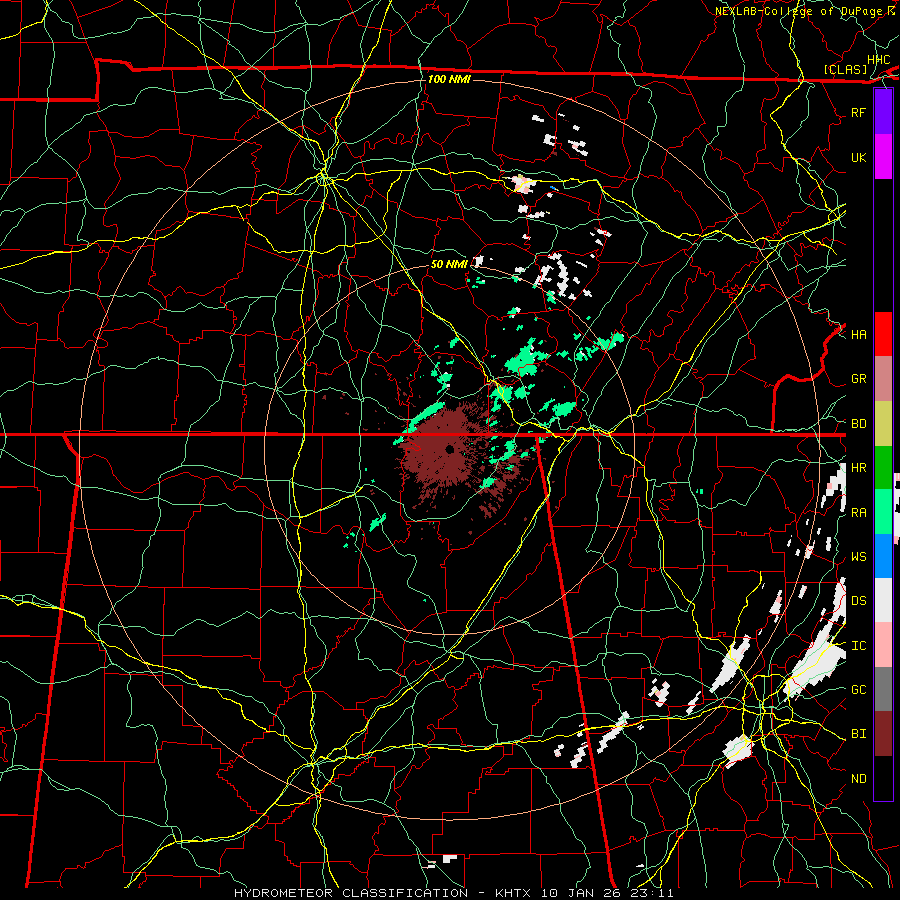This screenshot has height=900, width=900.
Task: Click the HA red legend swatch
Action: coord(883,334)
